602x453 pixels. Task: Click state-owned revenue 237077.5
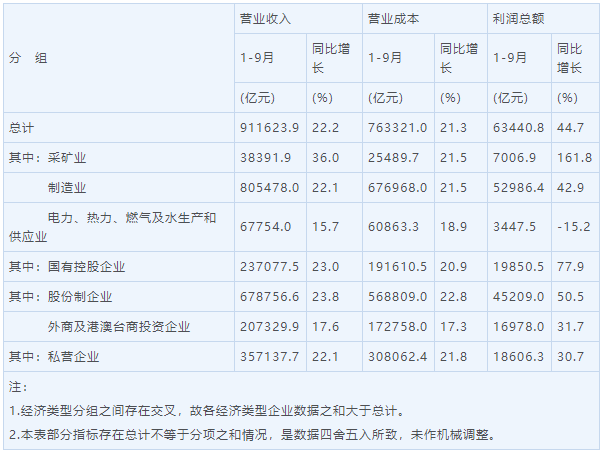[270, 266]
